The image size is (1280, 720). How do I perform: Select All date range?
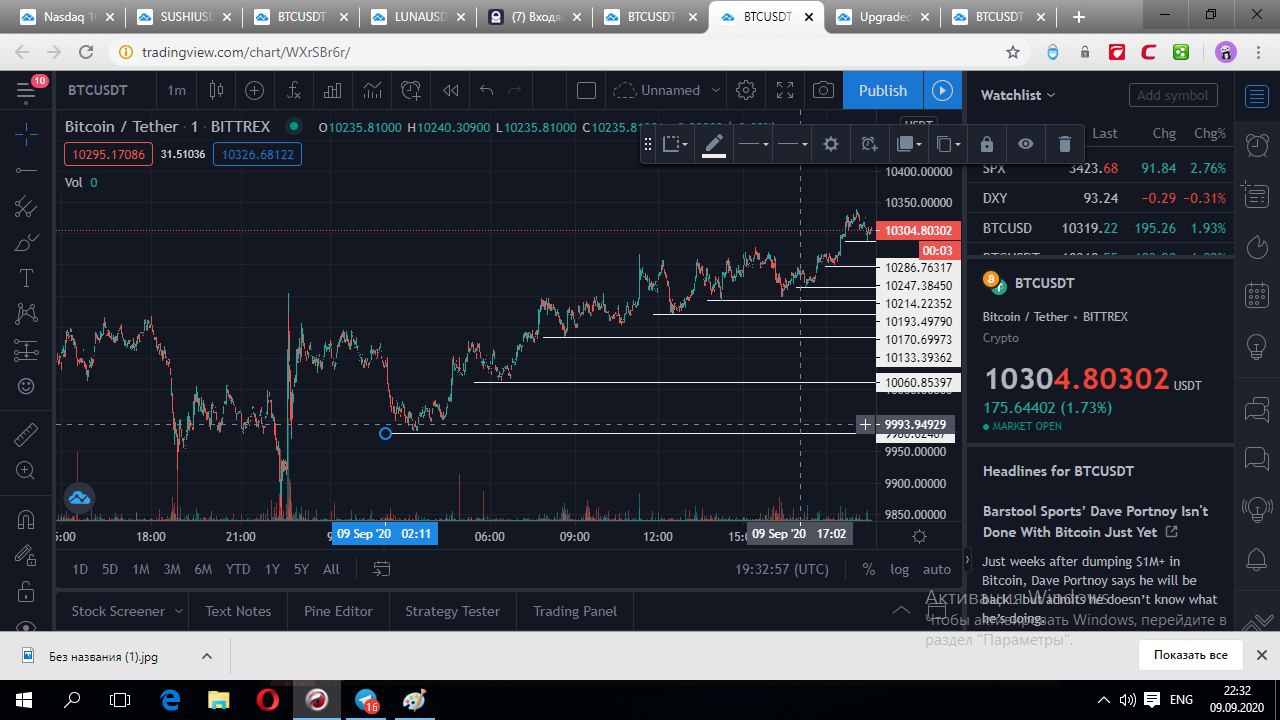(x=331, y=569)
